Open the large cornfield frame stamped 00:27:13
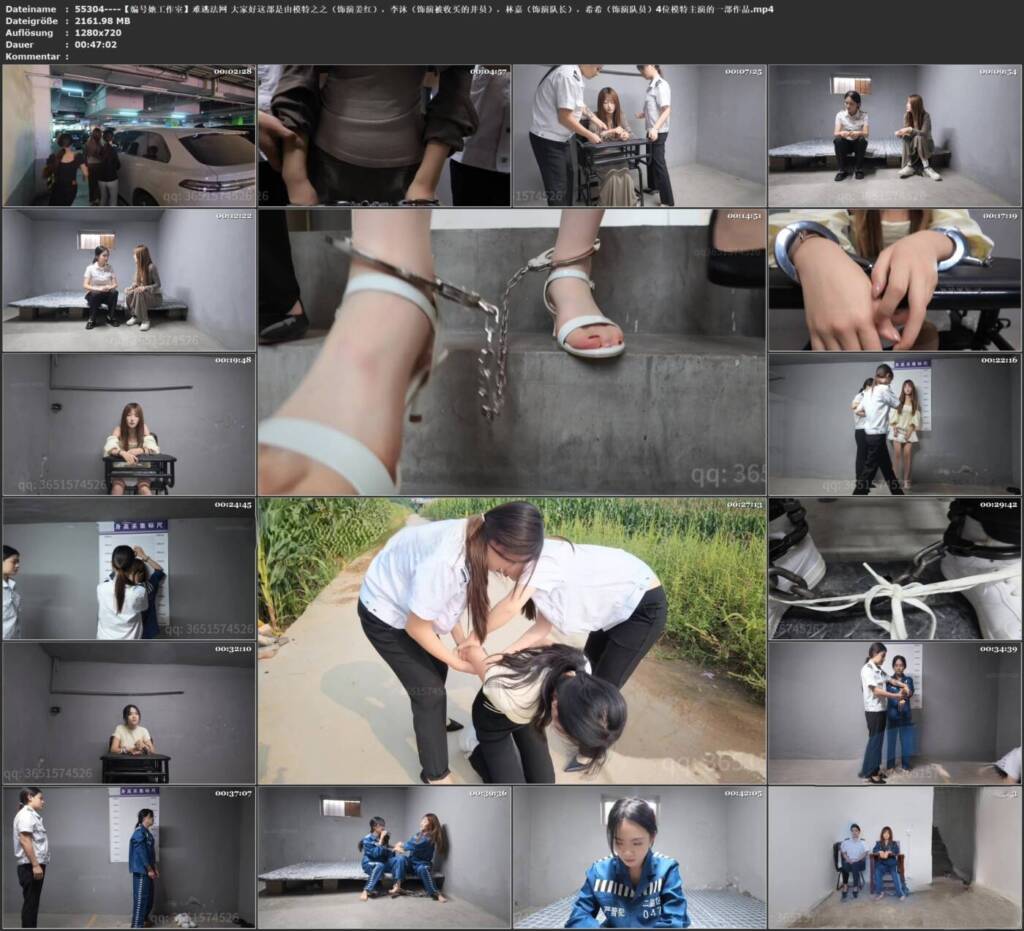This screenshot has width=1024, height=931. 512,641
